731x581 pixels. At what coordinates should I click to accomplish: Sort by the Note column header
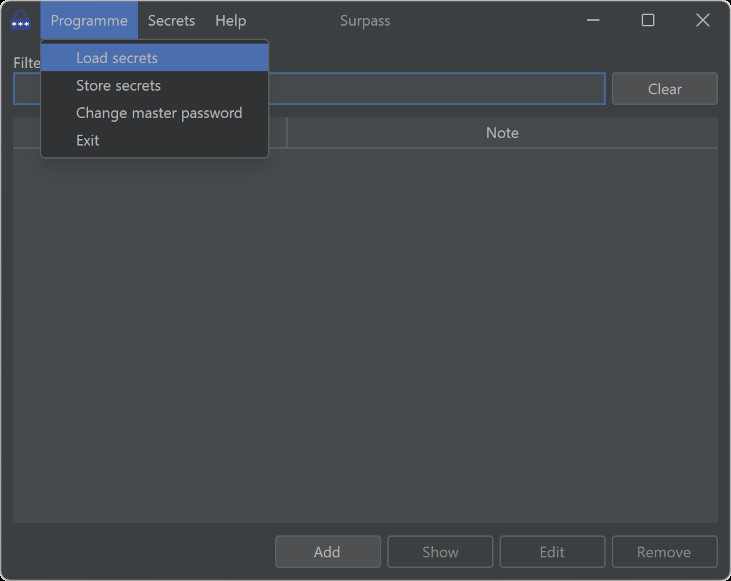tap(502, 133)
